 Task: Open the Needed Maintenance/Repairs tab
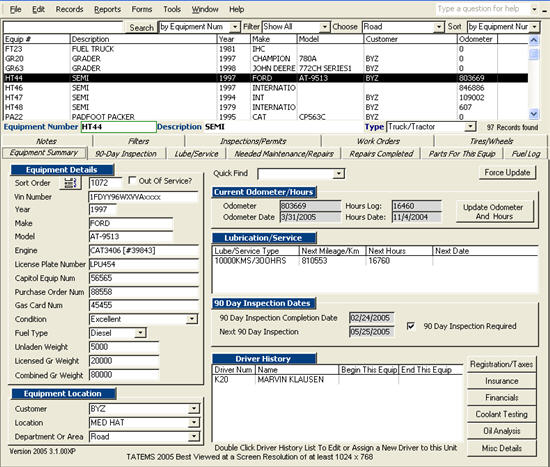284,154
